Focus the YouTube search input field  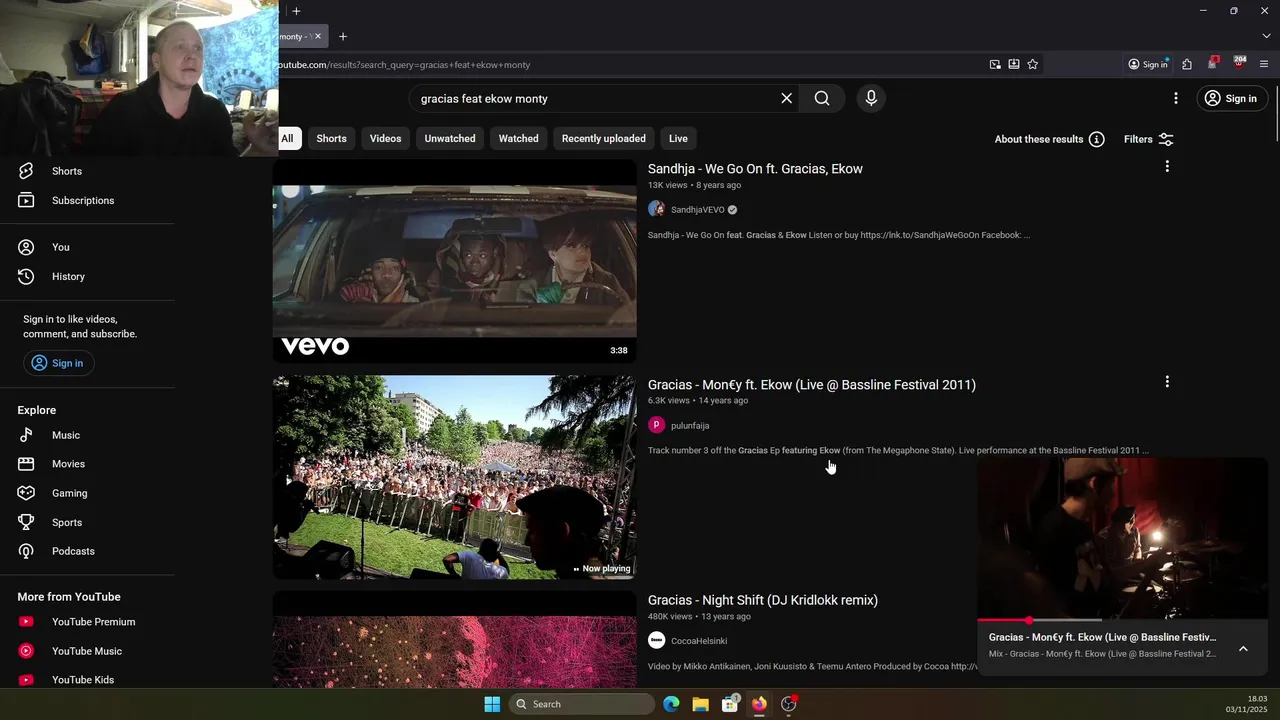[595, 98]
